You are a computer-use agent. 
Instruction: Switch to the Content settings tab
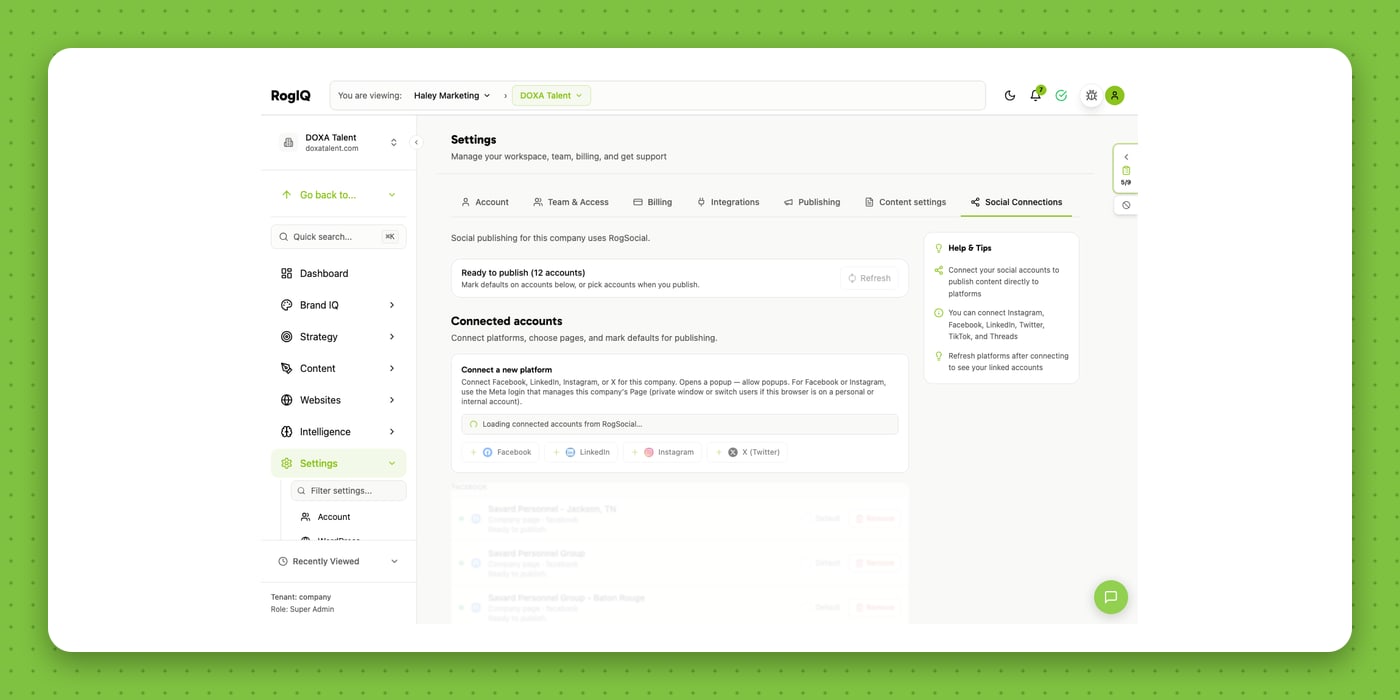coord(905,202)
